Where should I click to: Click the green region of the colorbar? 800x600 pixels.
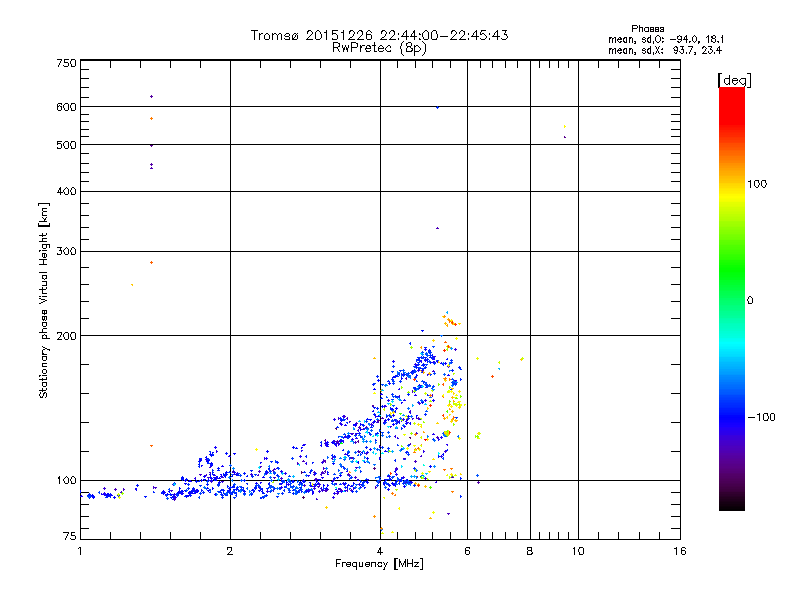[x=732, y=270]
